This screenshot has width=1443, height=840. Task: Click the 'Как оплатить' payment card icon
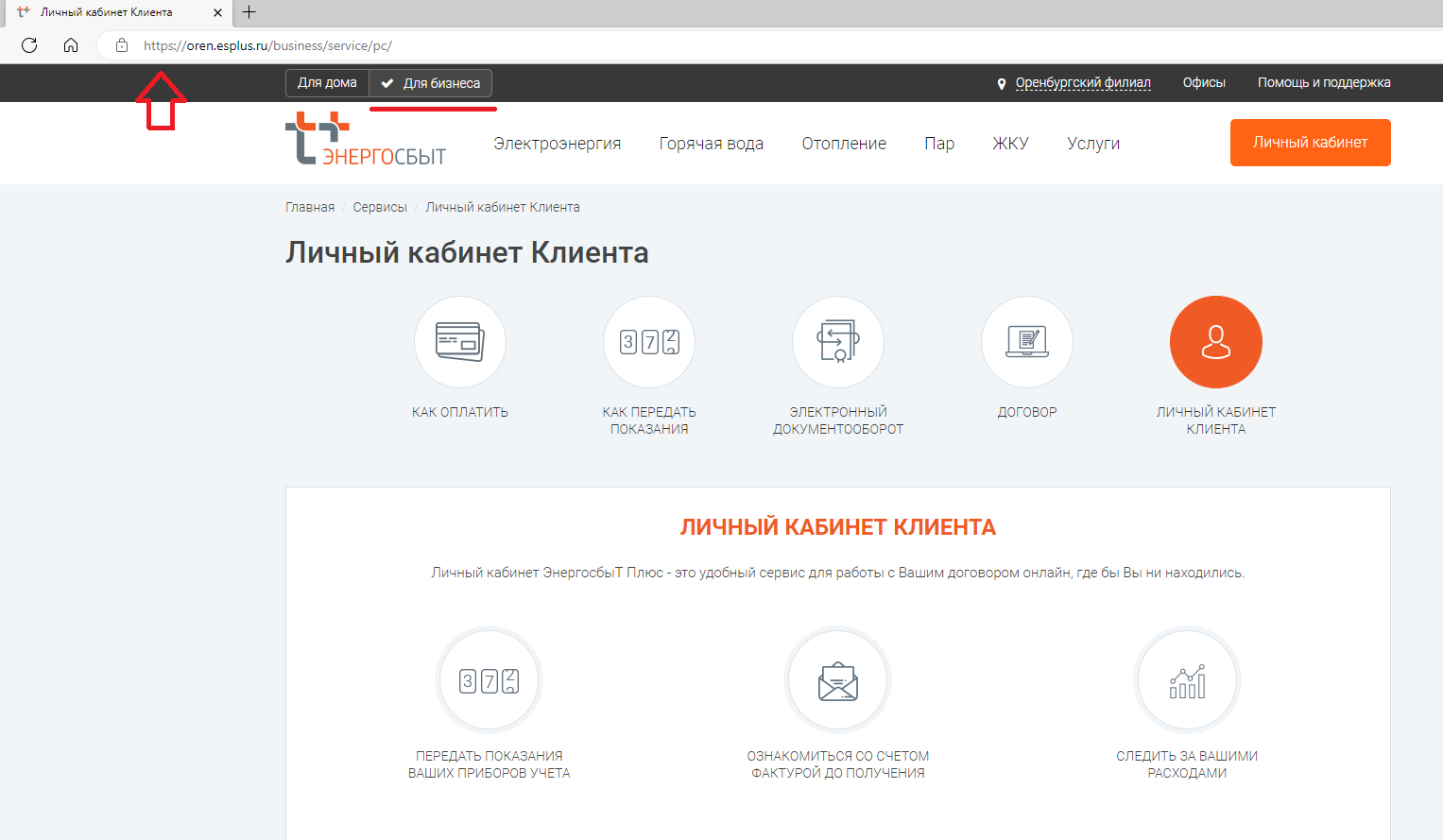[460, 342]
